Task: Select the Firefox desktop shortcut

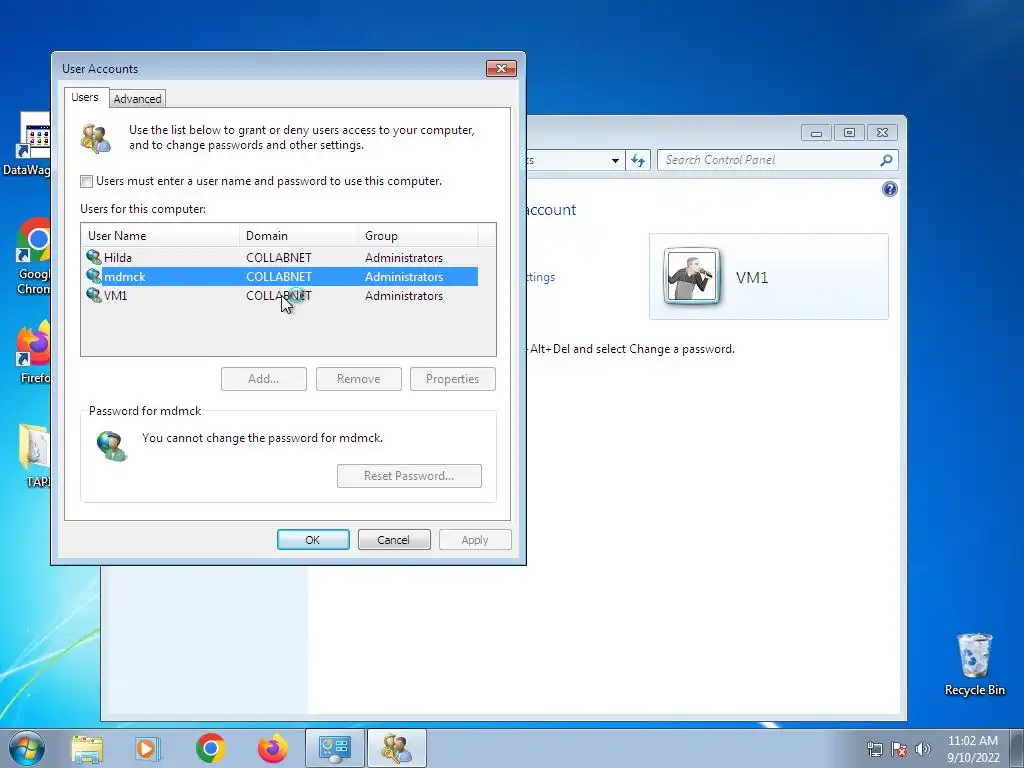Action: point(34,353)
